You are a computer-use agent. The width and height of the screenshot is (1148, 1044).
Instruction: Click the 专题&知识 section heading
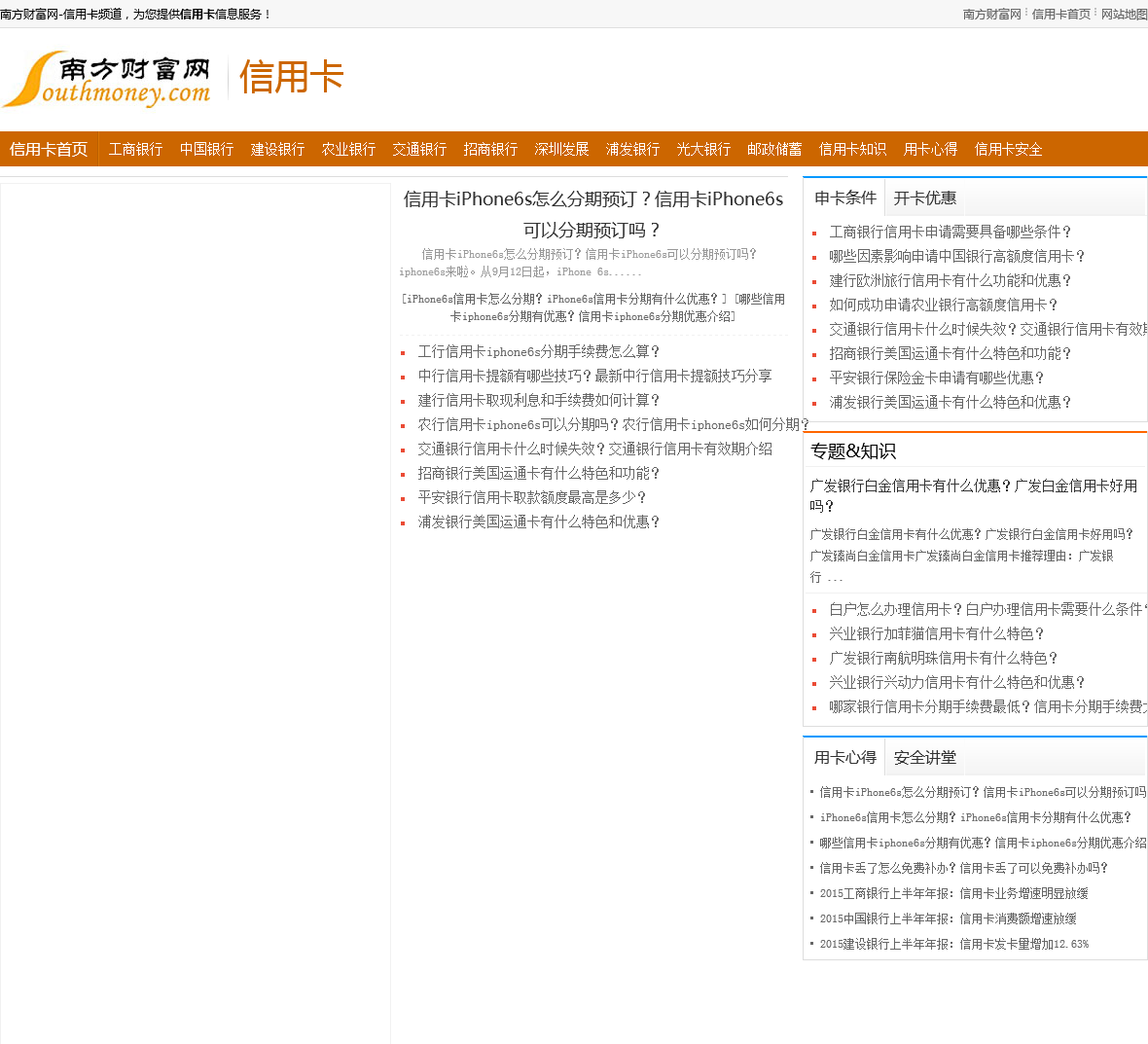853,451
